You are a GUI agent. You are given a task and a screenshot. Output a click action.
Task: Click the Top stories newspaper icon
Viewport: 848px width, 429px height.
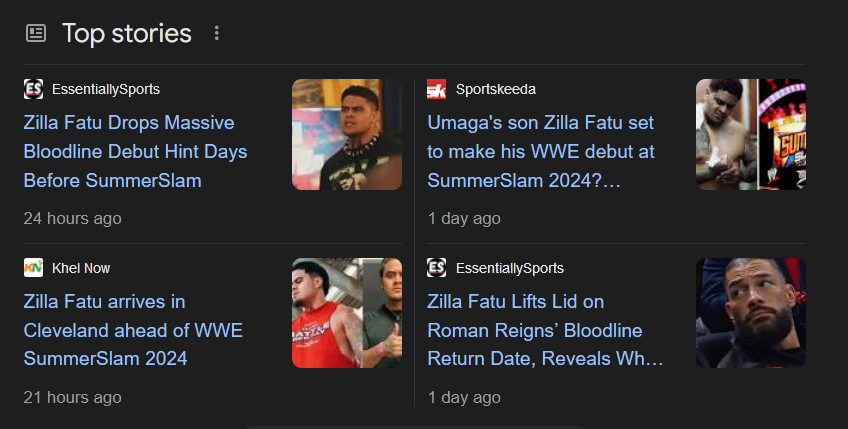(36, 33)
